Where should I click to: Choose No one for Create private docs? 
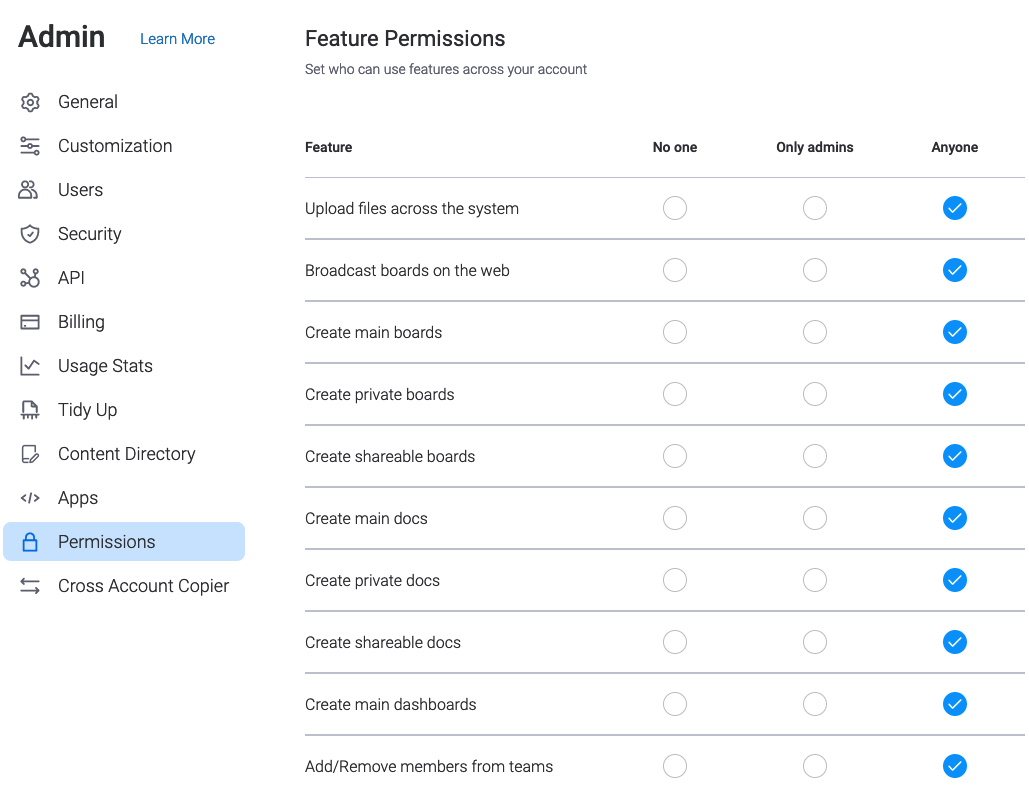pos(675,580)
